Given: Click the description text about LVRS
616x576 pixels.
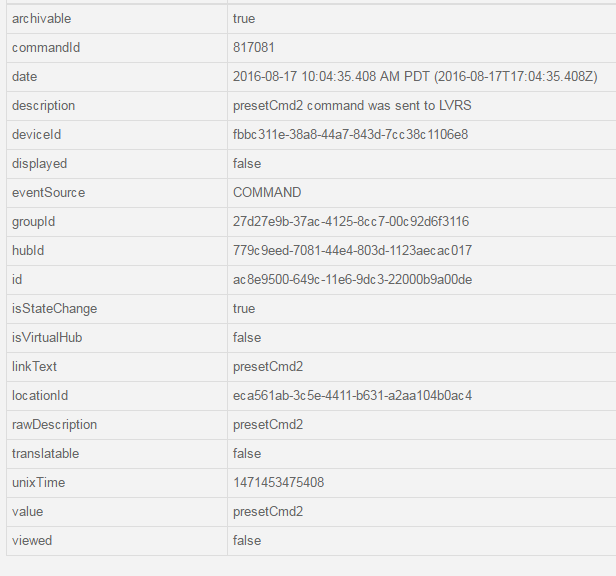Looking at the screenshot, I should 352,106.
